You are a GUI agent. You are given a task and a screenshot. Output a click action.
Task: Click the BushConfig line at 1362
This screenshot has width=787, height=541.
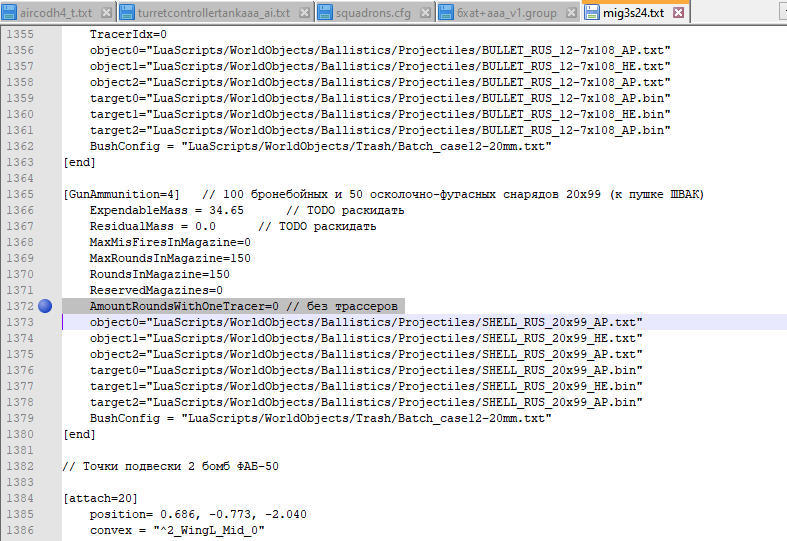pos(321,147)
